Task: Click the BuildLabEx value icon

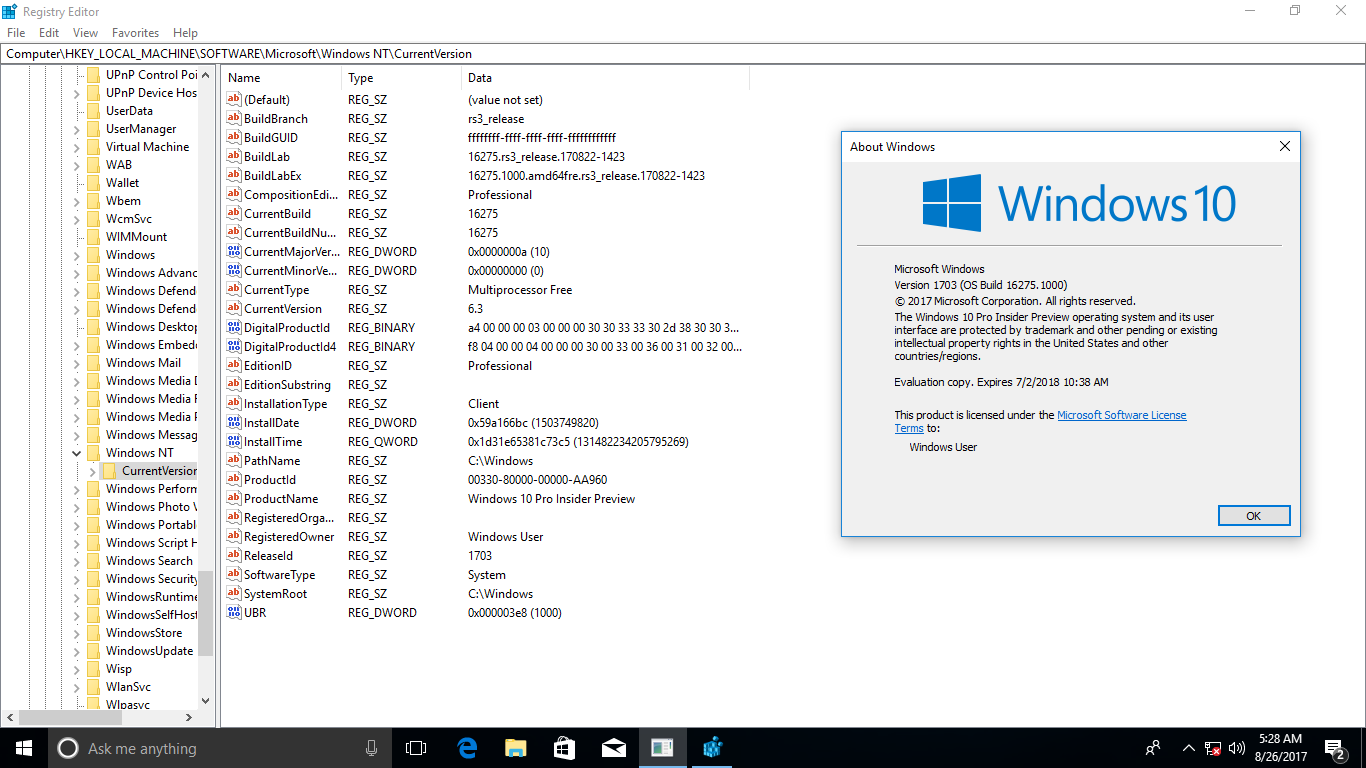Action: point(234,175)
